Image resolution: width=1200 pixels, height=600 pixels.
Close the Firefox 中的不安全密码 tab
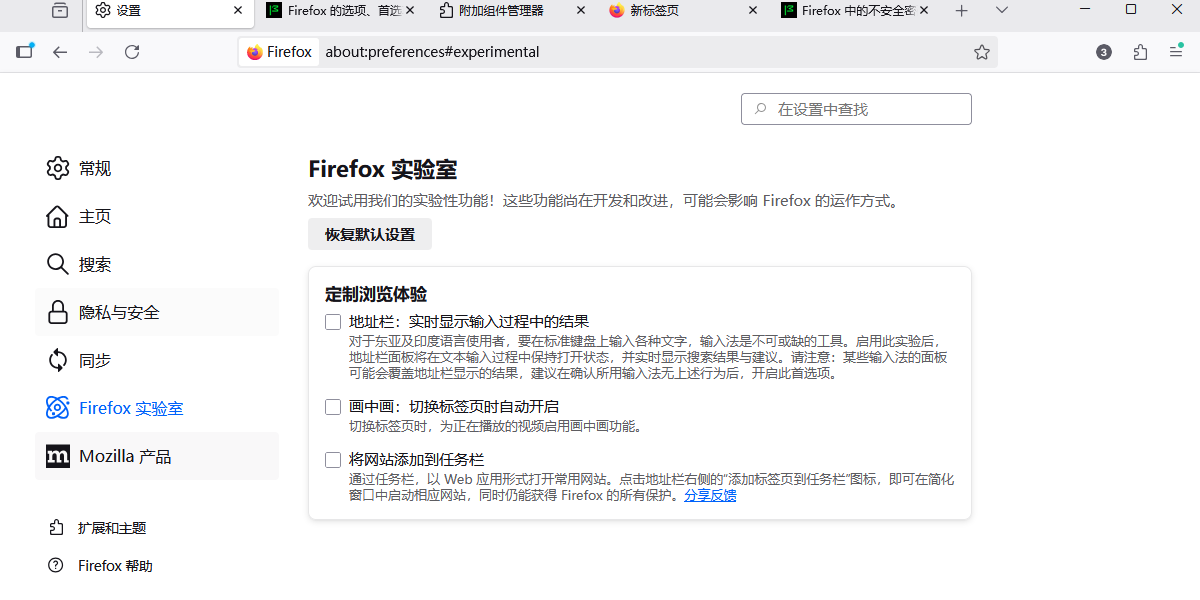[924, 11]
